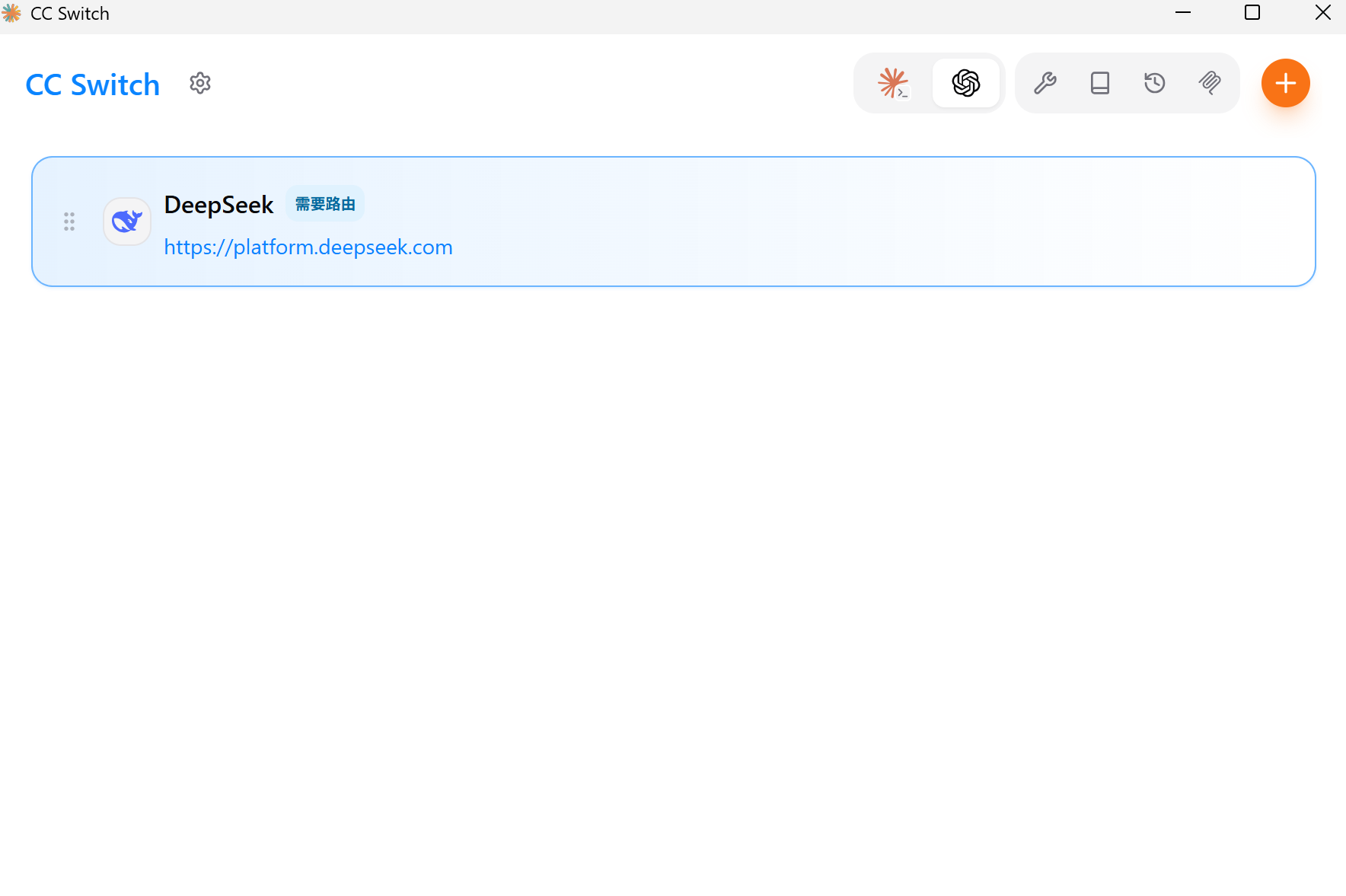Maximize the CC Switch window

point(1252,13)
